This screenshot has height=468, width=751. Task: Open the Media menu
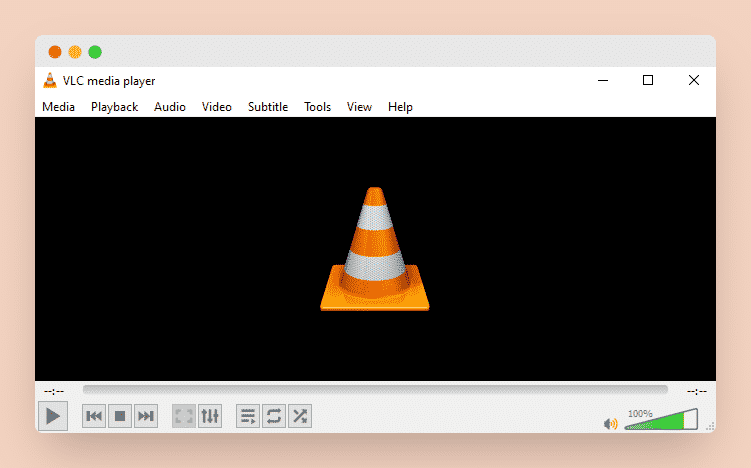(58, 107)
